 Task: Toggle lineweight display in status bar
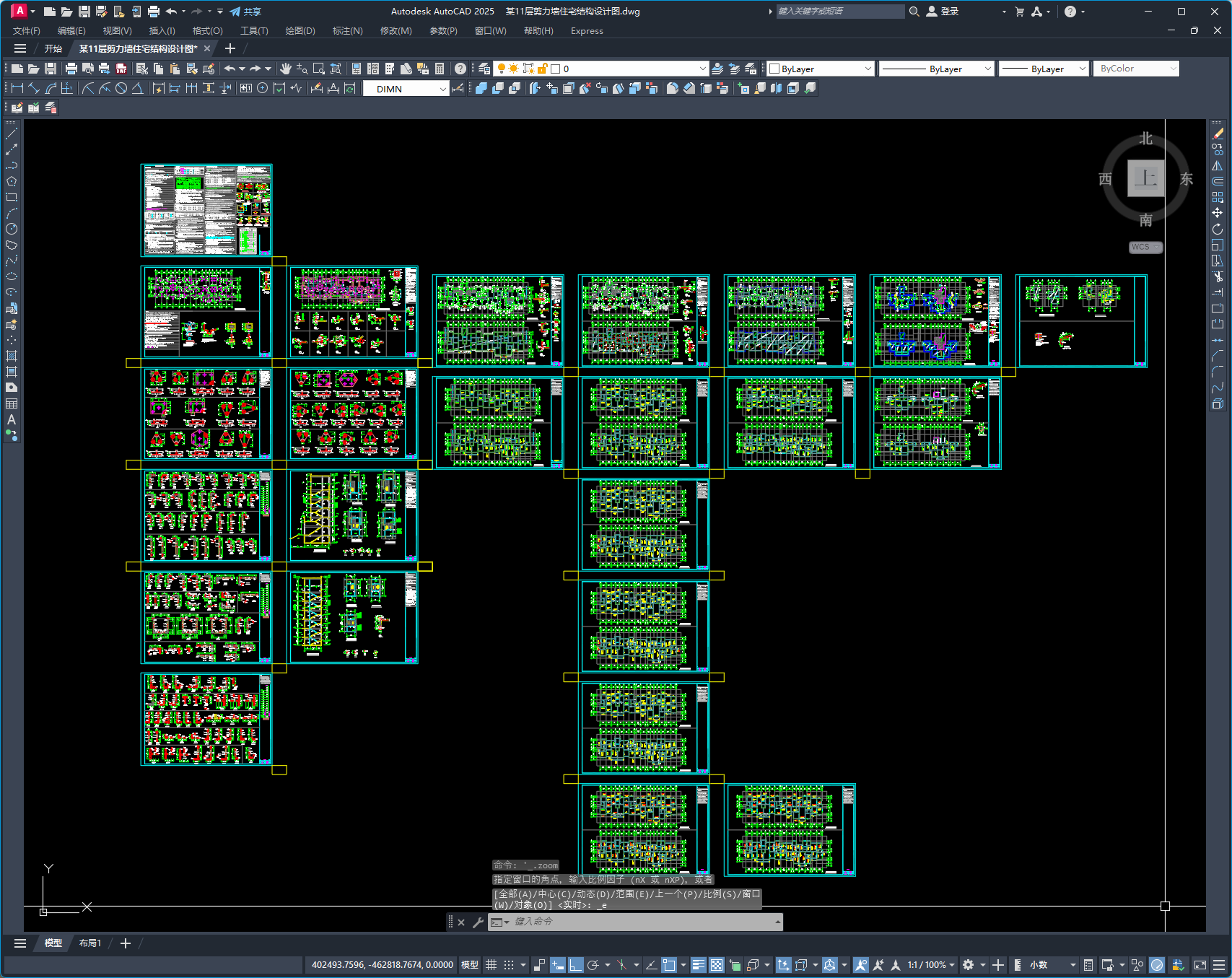(x=698, y=965)
